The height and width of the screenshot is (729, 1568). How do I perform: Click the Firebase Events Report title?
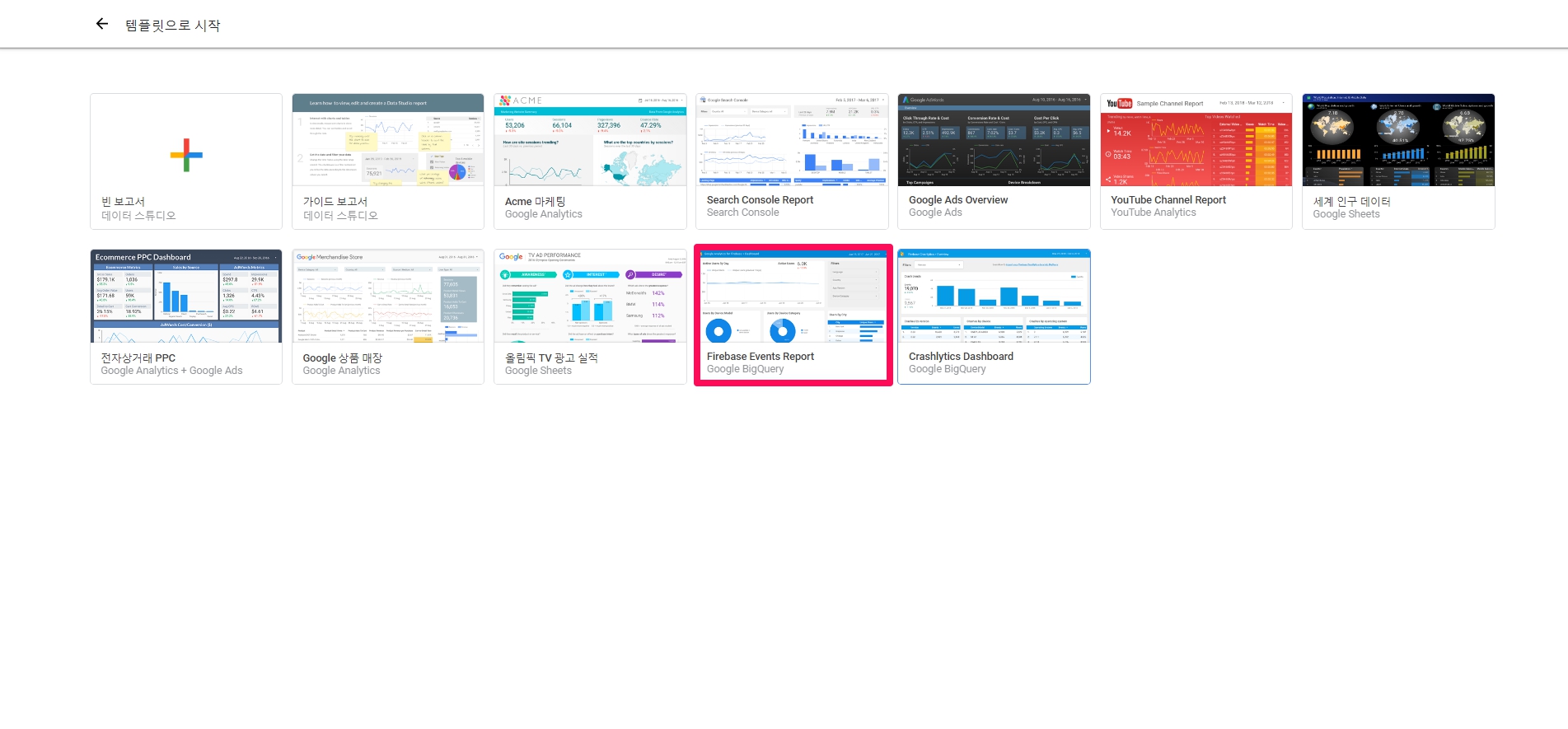[760, 357]
